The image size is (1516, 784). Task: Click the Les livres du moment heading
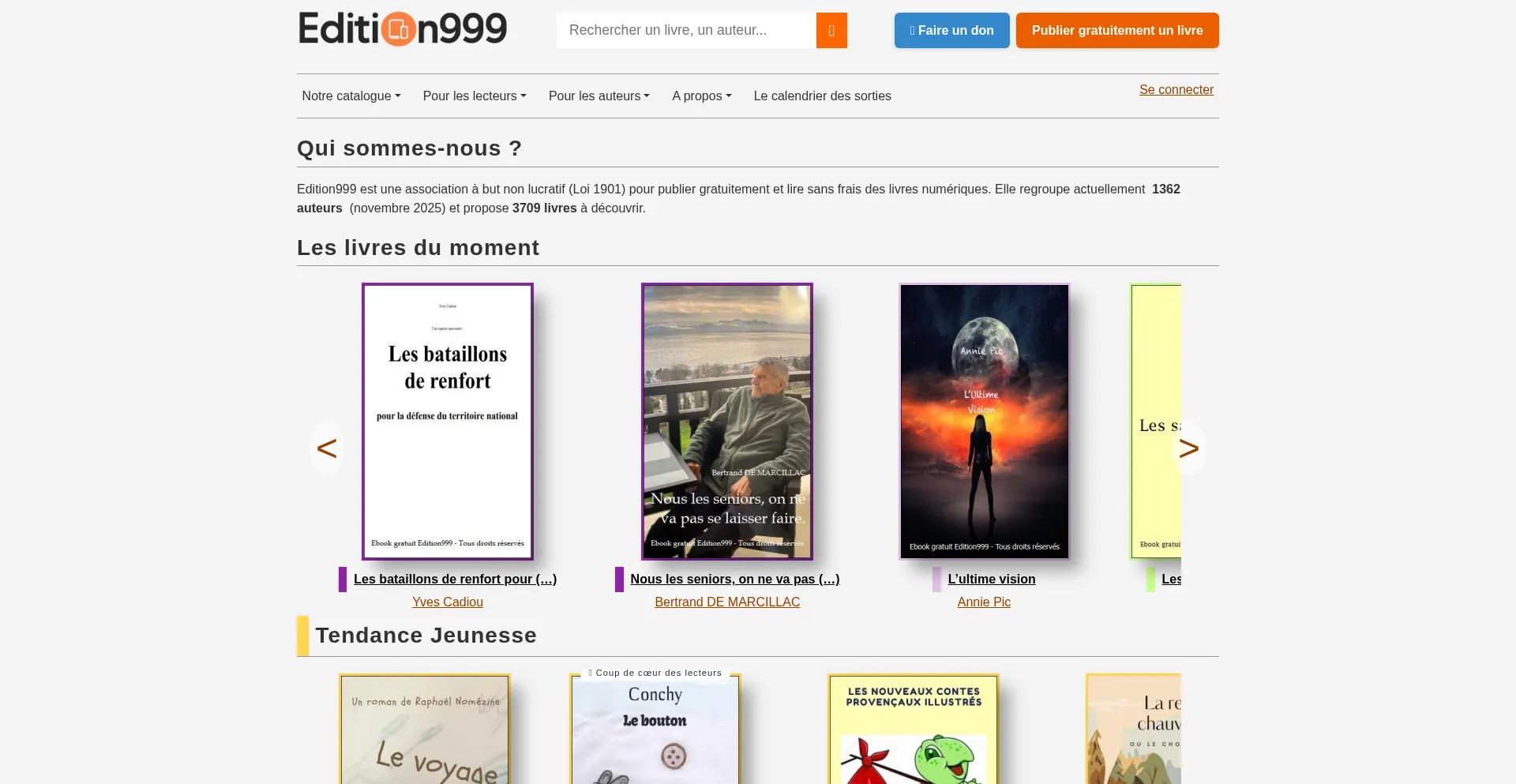(418, 248)
